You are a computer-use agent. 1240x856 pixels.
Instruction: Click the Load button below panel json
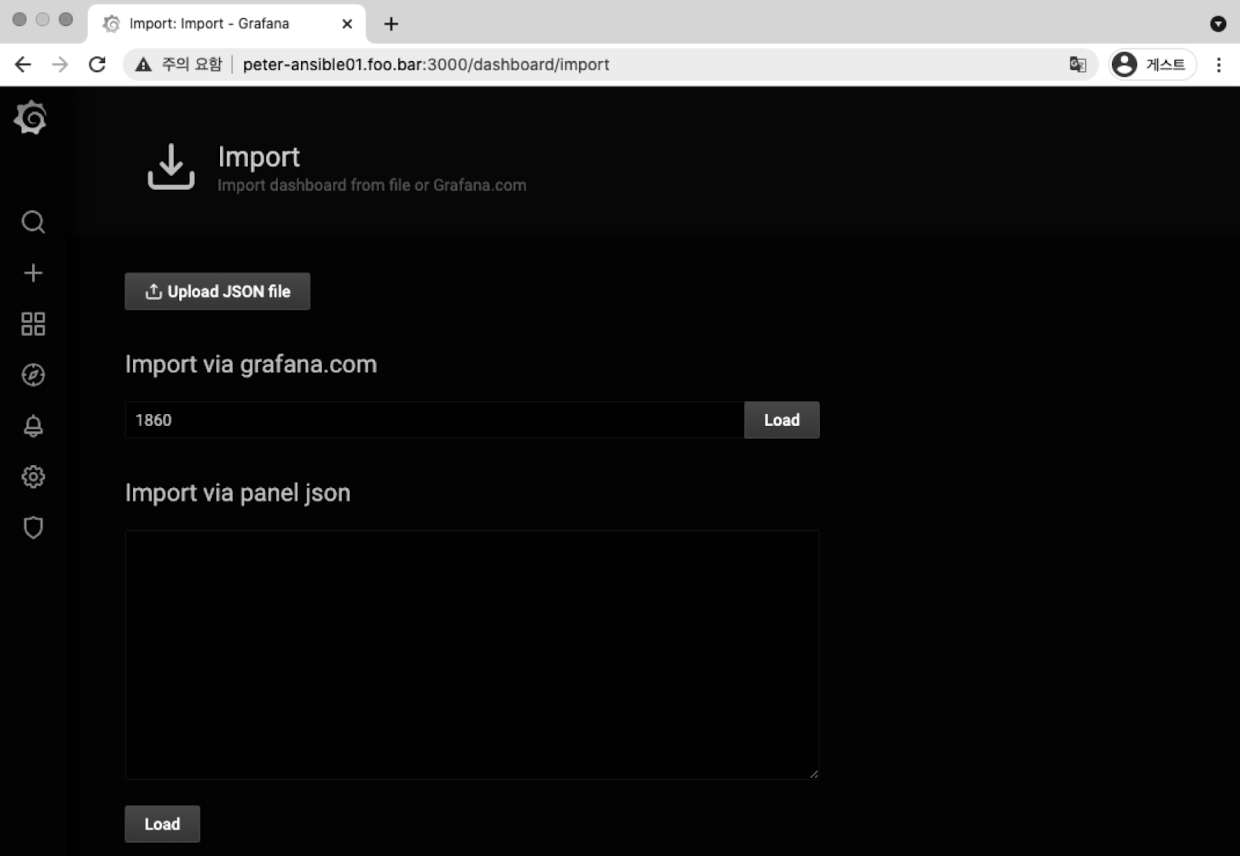click(x=162, y=824)
